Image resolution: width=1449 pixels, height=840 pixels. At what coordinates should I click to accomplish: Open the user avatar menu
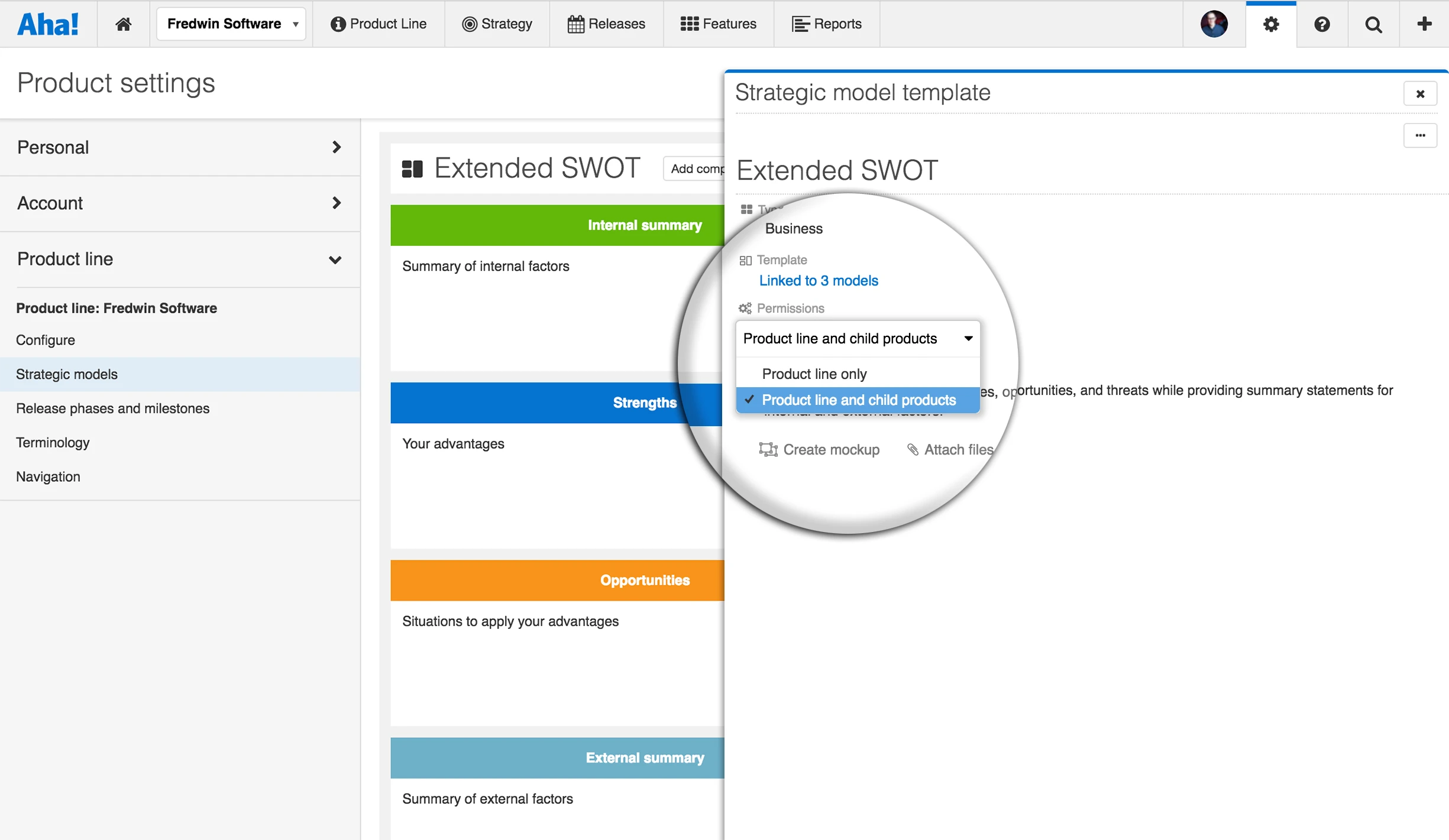coord(1214,24)
